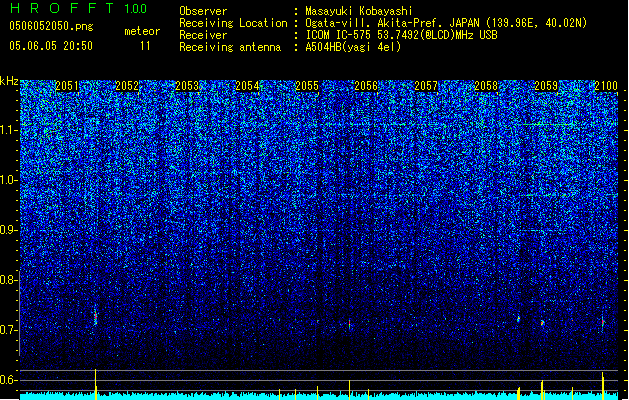Click the Observer label
629x400 pixels.
click(x=203, y=11)
